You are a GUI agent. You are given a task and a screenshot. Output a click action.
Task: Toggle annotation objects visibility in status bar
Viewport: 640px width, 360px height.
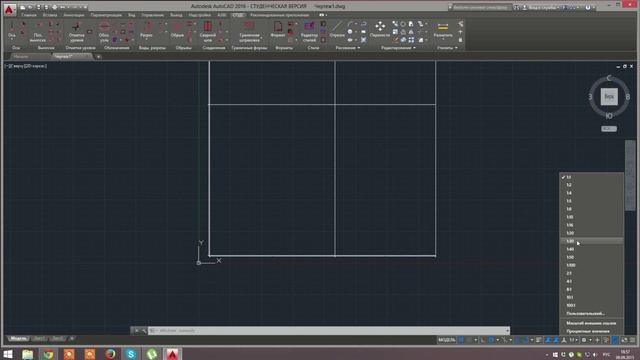pyautogui.click(x=548, y=340)
